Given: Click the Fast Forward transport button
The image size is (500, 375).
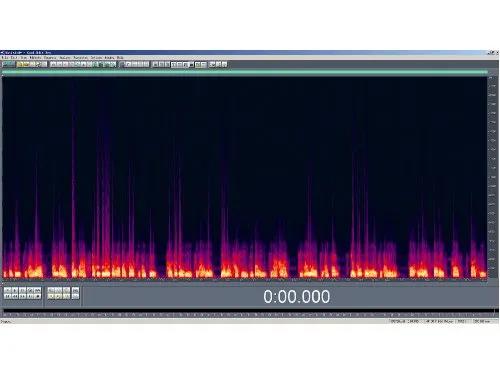Looking at the screenshot, I should 22,296.
